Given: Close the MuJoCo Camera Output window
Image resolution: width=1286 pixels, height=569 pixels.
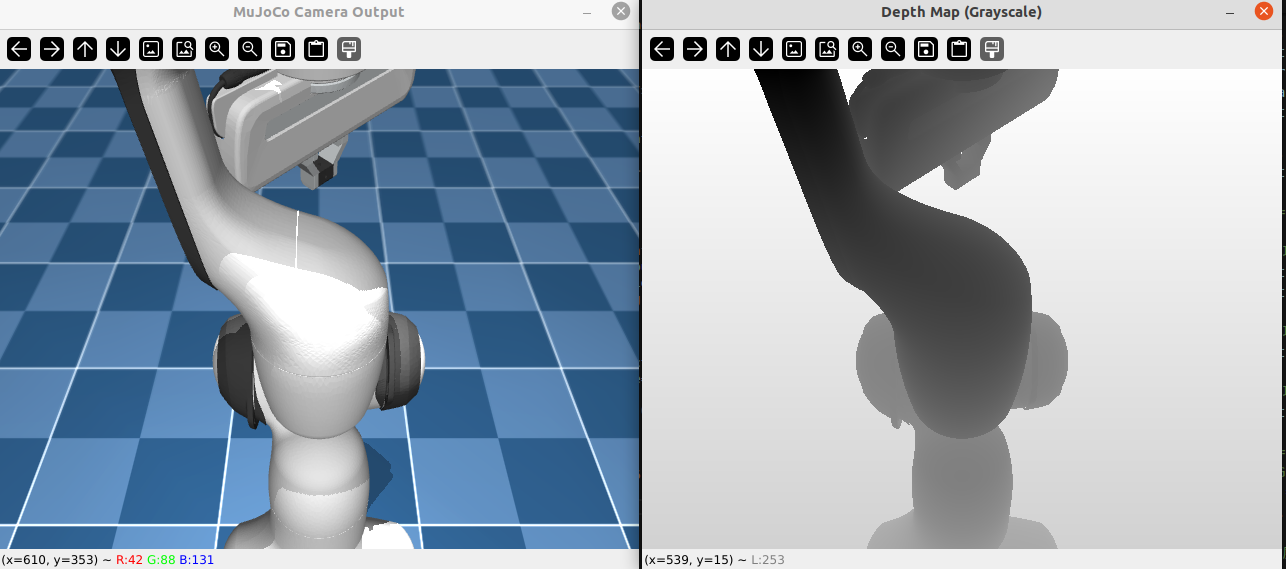Looking at the screenshot, I should [621, 11].
